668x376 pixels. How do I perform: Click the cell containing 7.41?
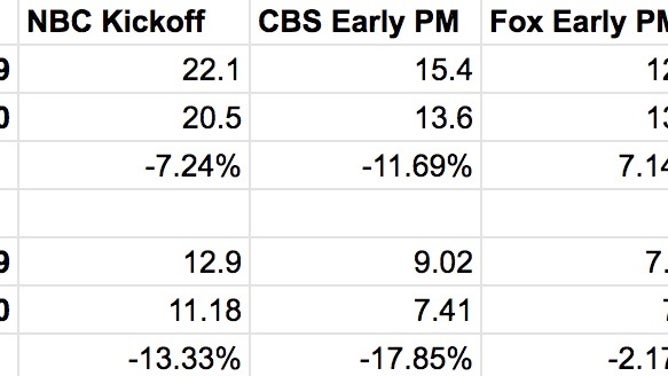click(x=366, y=310)
